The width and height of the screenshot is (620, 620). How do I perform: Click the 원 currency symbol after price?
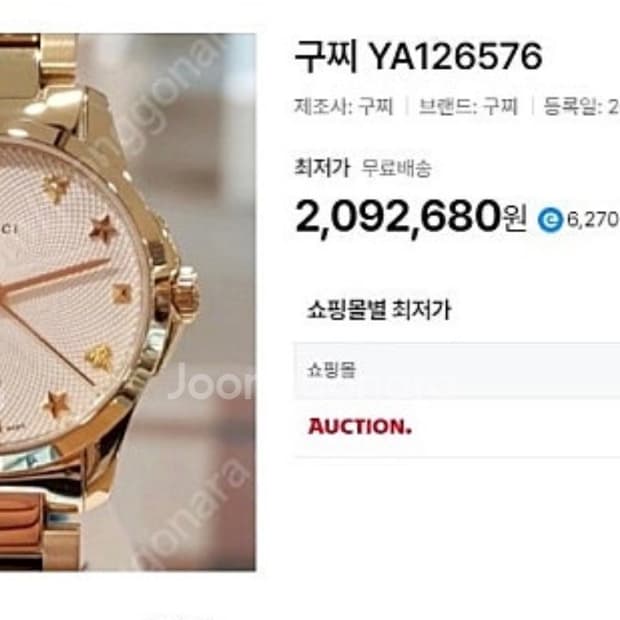point(515,219)
